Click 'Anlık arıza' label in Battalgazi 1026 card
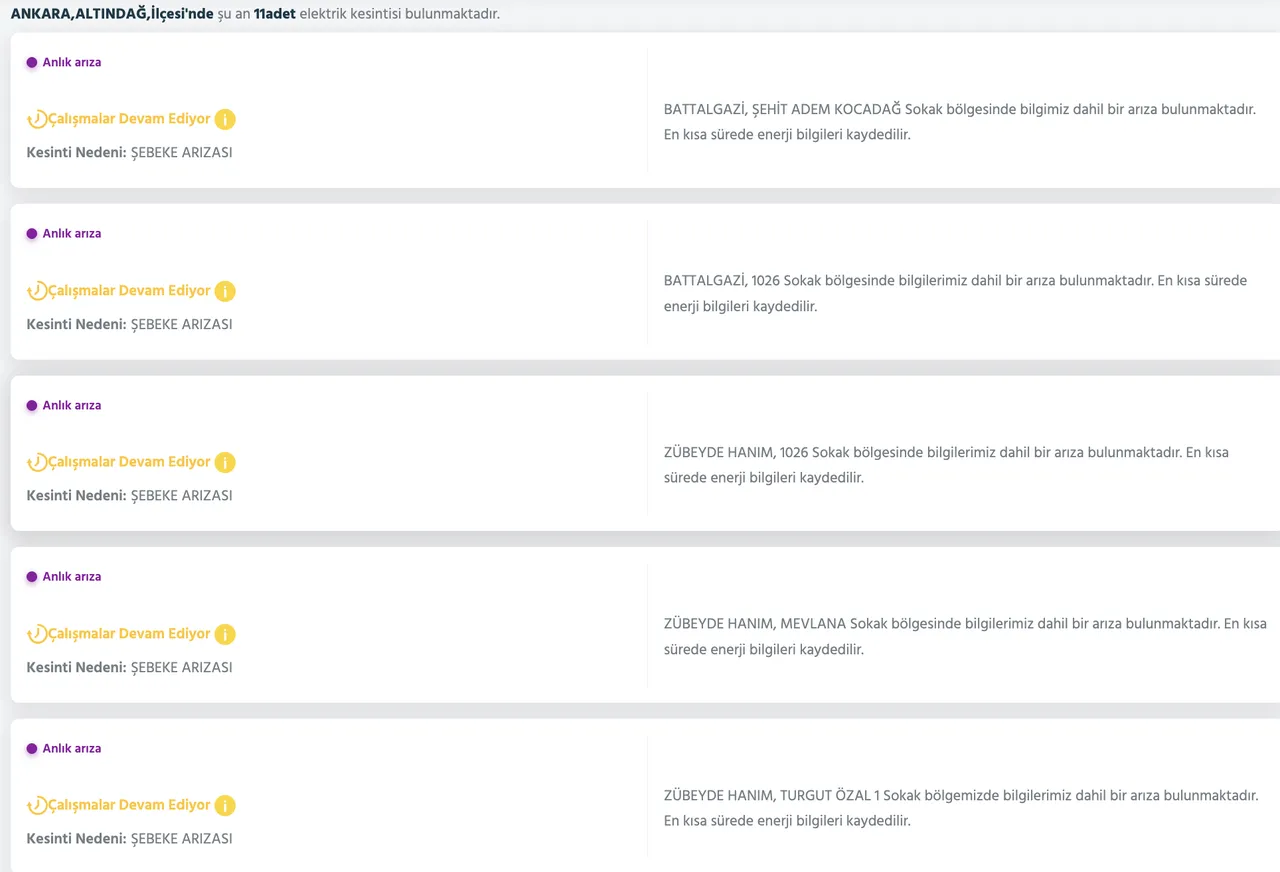The height and width of the screenshot is (872, 1280). (x=72, y=234)
